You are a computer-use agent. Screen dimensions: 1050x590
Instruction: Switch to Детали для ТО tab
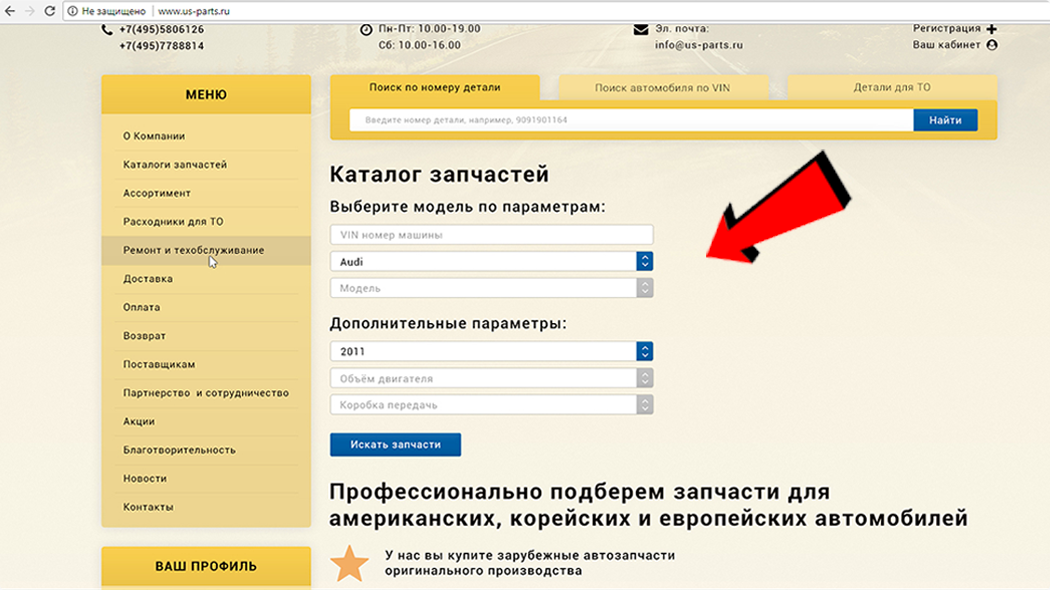point(892,87)
